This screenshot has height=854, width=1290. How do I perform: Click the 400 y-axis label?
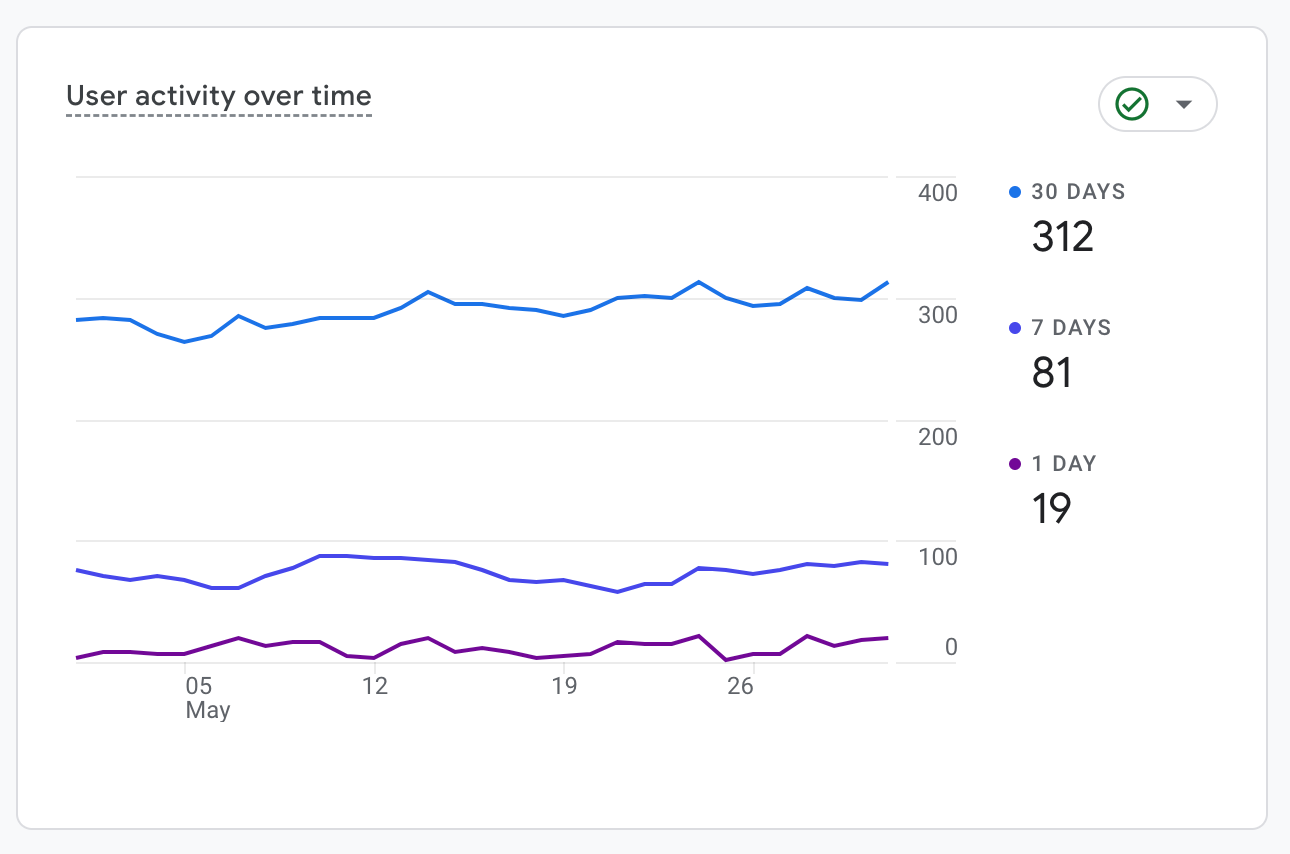tap(937, 193)
